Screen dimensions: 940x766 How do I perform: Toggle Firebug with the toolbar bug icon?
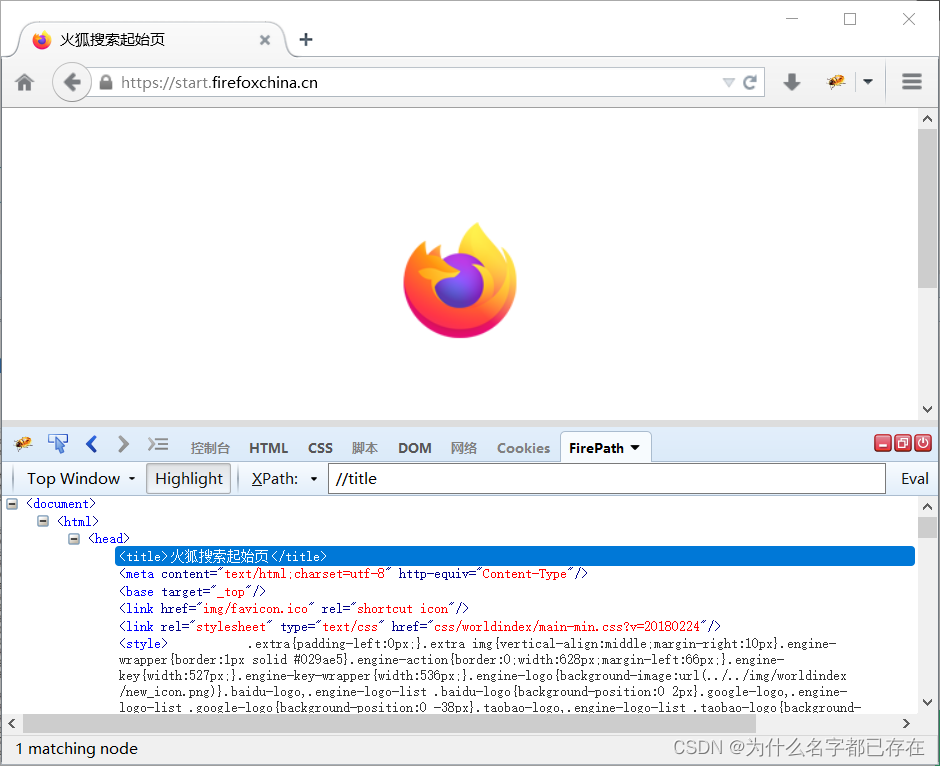tap(836, 82)
